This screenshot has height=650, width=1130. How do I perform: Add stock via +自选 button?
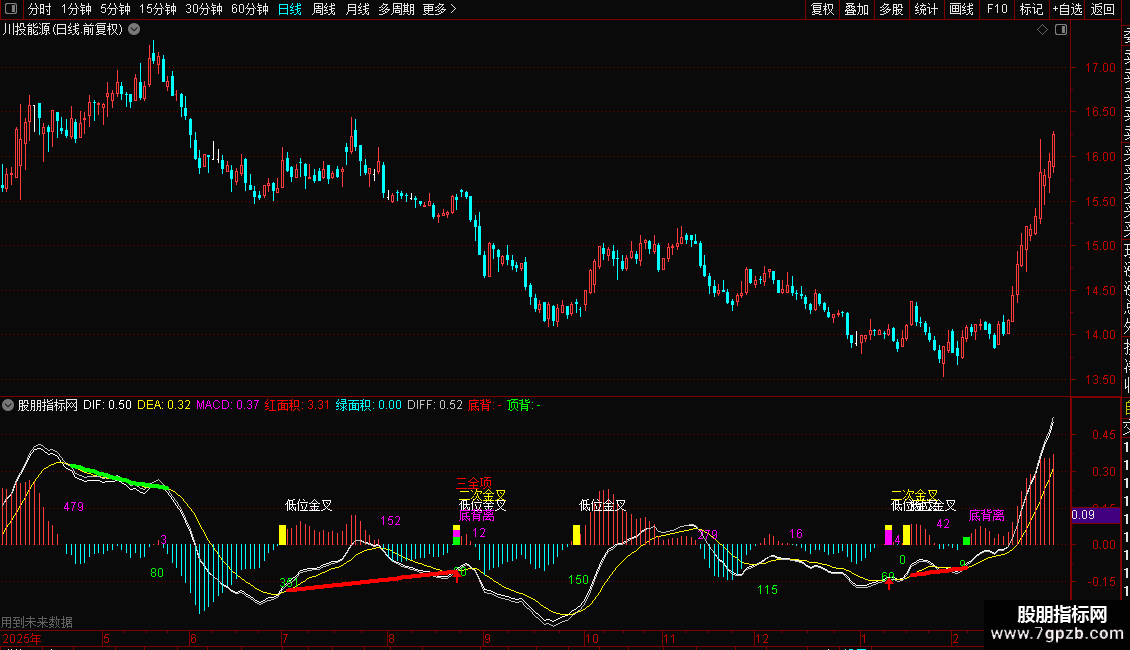(1066, 9)
